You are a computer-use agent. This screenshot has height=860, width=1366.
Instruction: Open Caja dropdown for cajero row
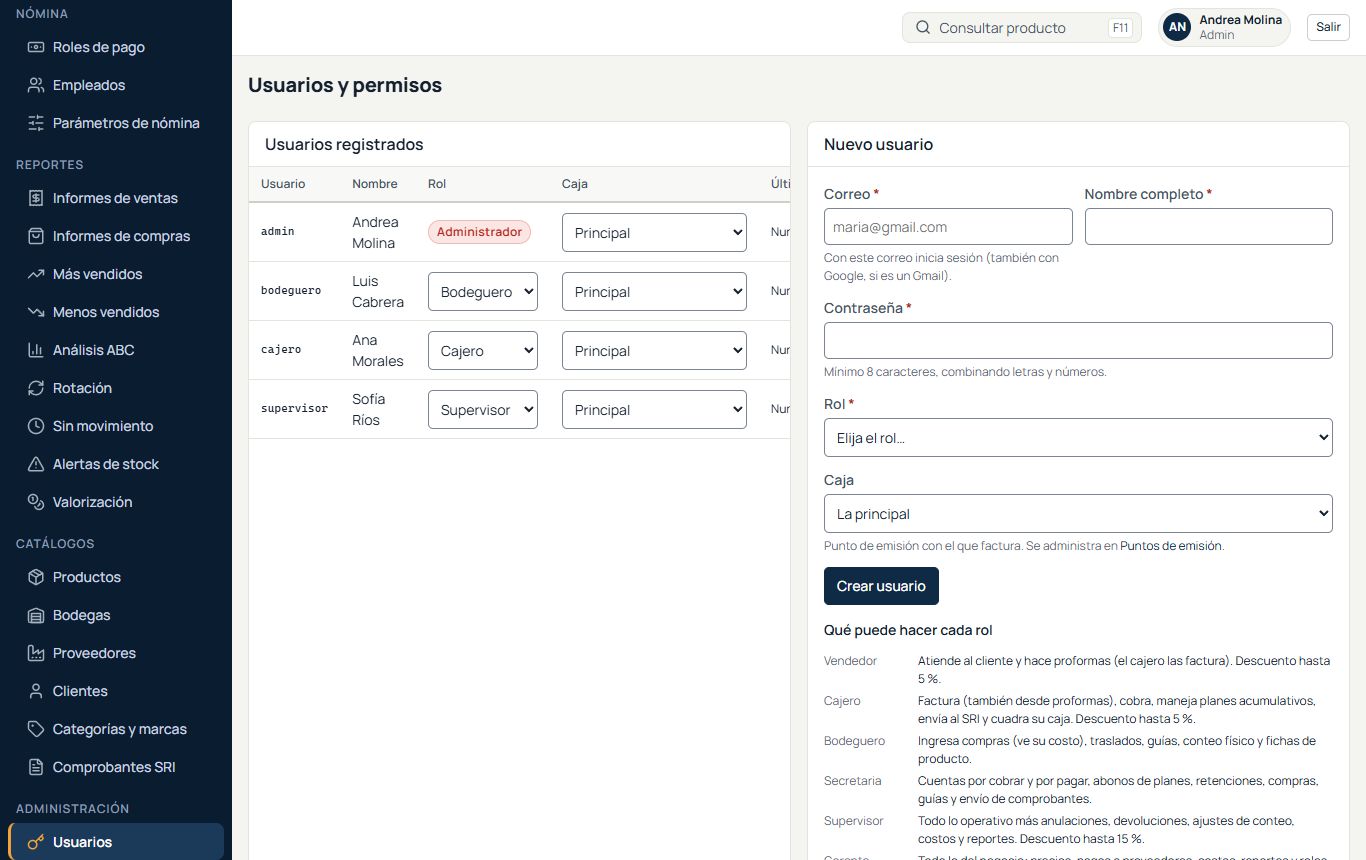(654, 351)
